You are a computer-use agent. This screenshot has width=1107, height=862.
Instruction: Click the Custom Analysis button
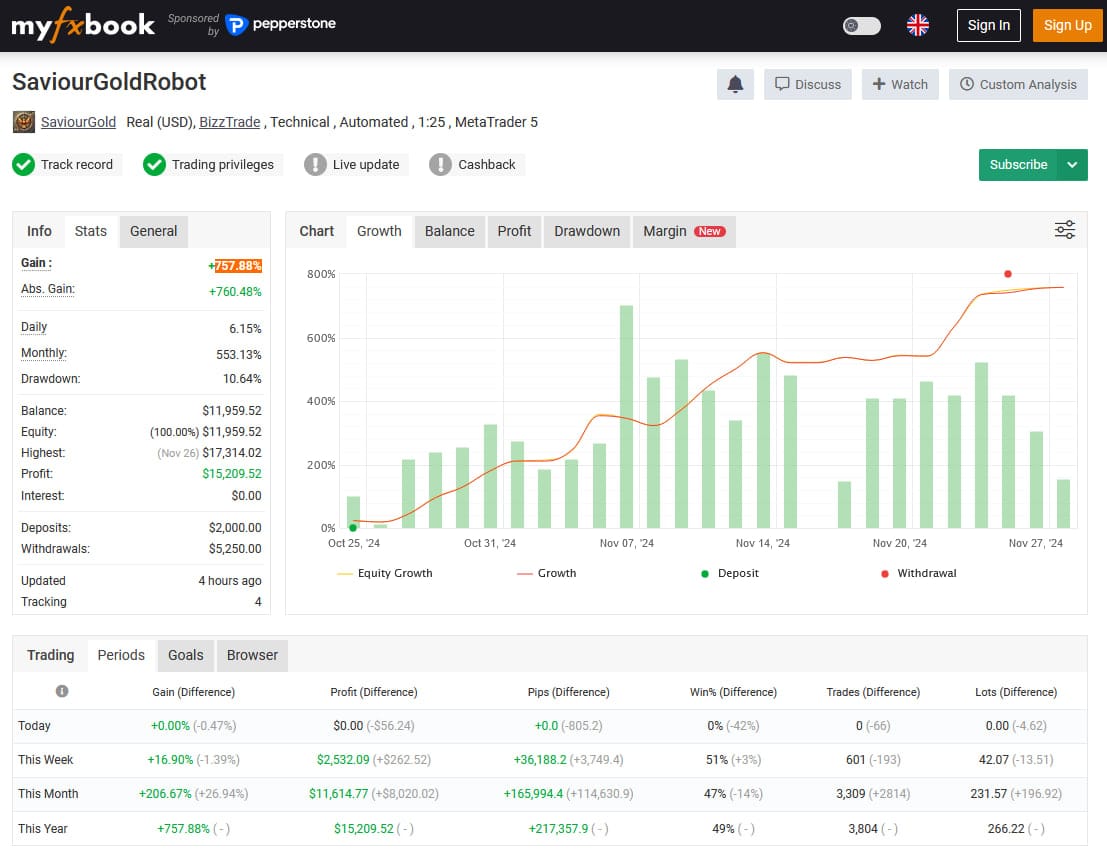click(x=1018, y=85)
